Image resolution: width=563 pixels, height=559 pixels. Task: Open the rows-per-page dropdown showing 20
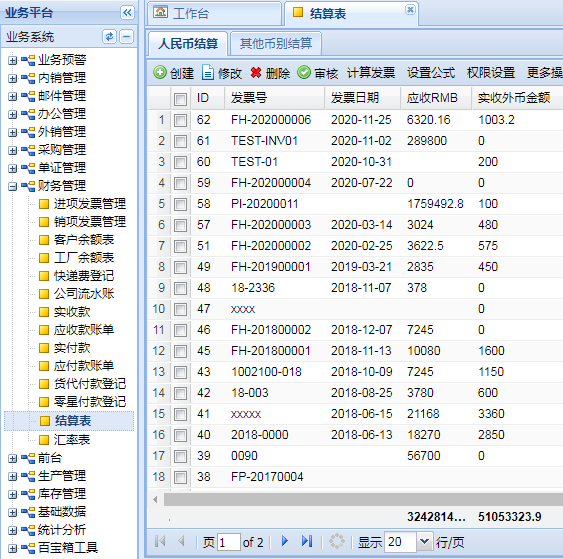coord(424,541)
